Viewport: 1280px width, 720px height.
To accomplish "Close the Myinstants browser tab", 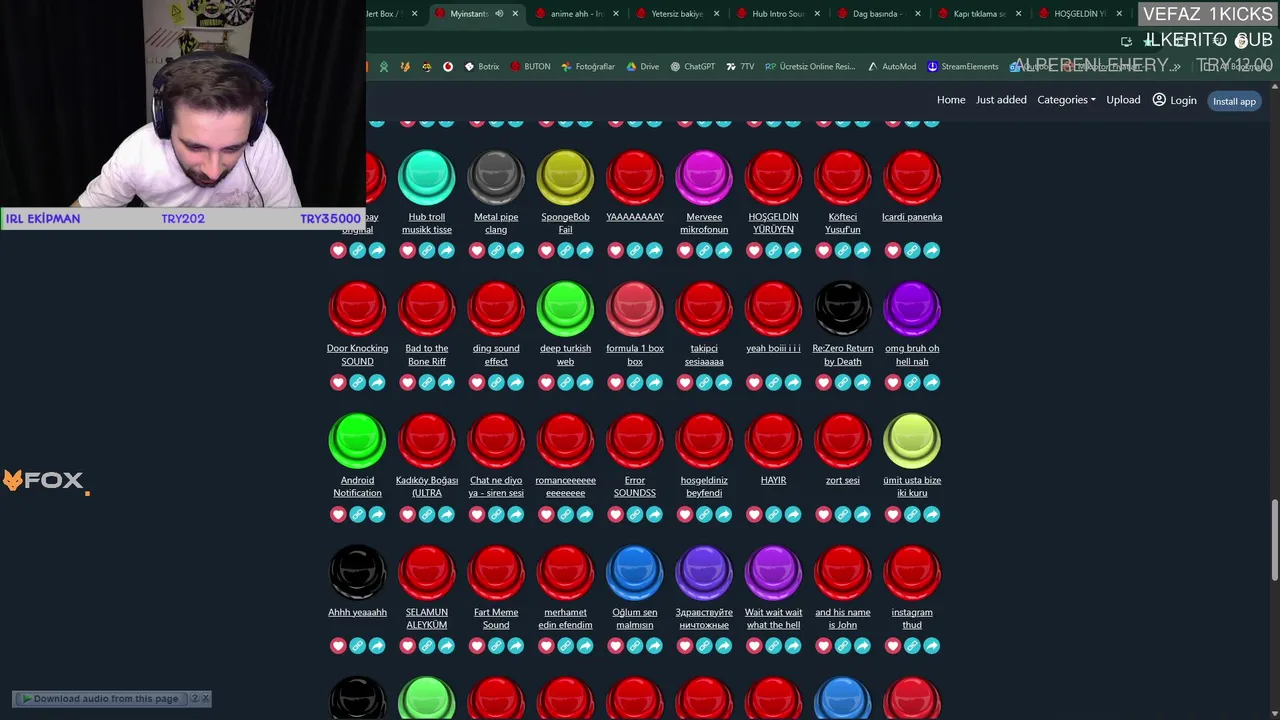I will click(x=515, y=14).
